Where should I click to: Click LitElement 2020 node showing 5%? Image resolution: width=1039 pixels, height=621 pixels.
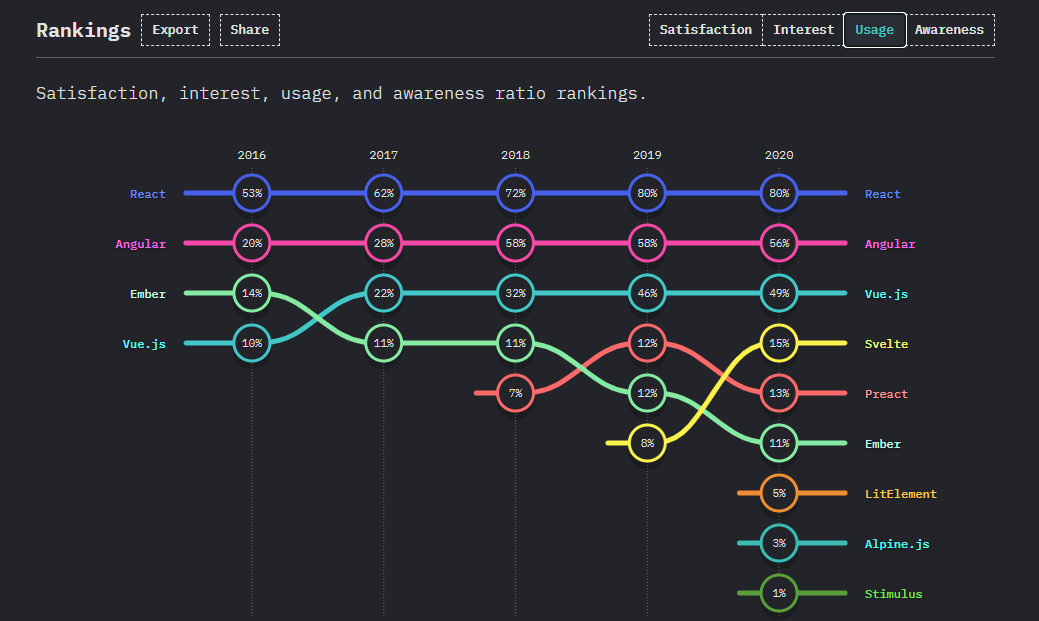click(x=779, y=493)
